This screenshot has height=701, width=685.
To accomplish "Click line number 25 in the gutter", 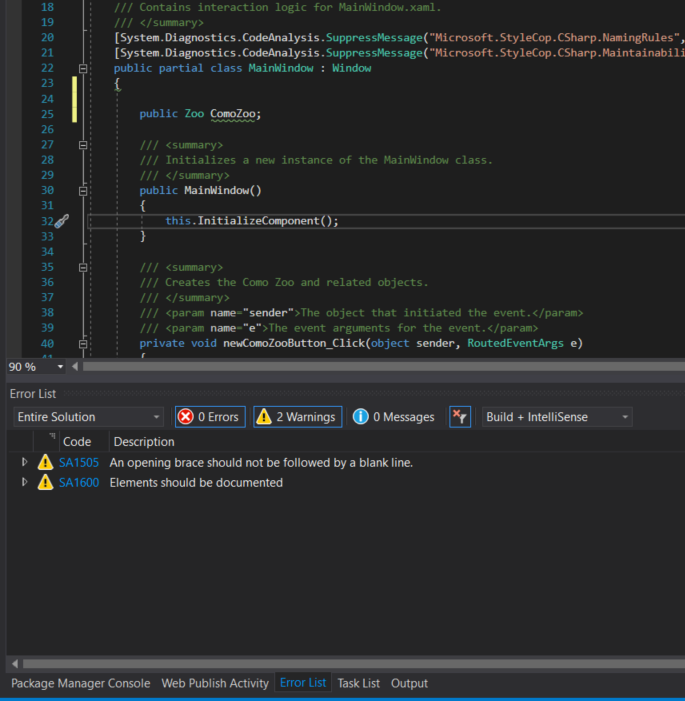I will click(47, 114).
